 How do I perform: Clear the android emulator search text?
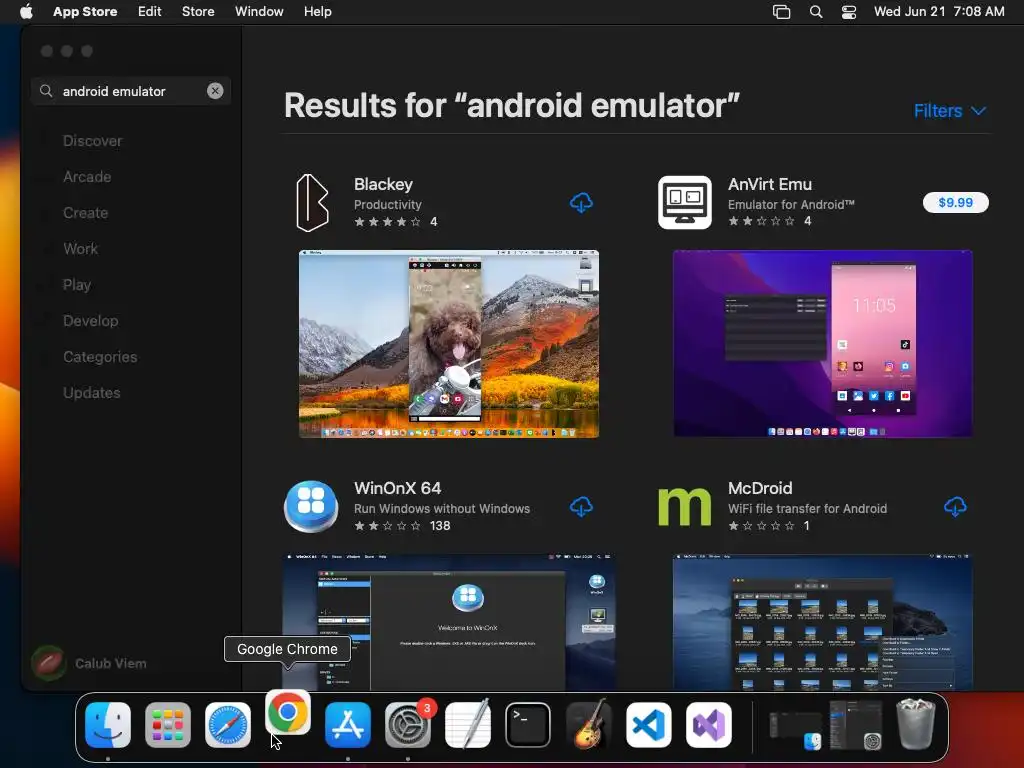(215, 91)
